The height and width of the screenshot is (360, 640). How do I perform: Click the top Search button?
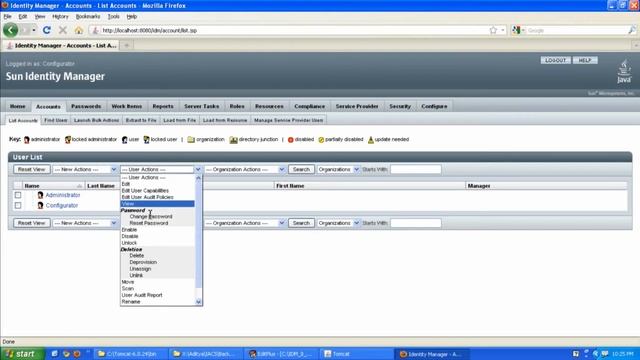[x=301, y=169]
